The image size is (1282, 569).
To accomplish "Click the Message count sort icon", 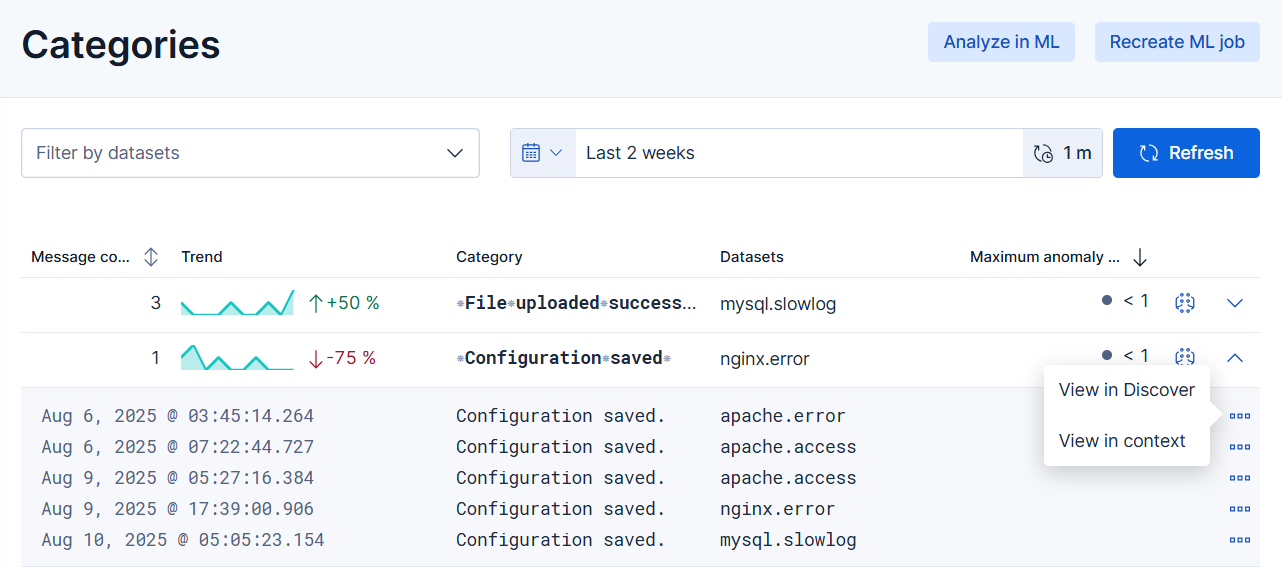I will coord(151,257).
